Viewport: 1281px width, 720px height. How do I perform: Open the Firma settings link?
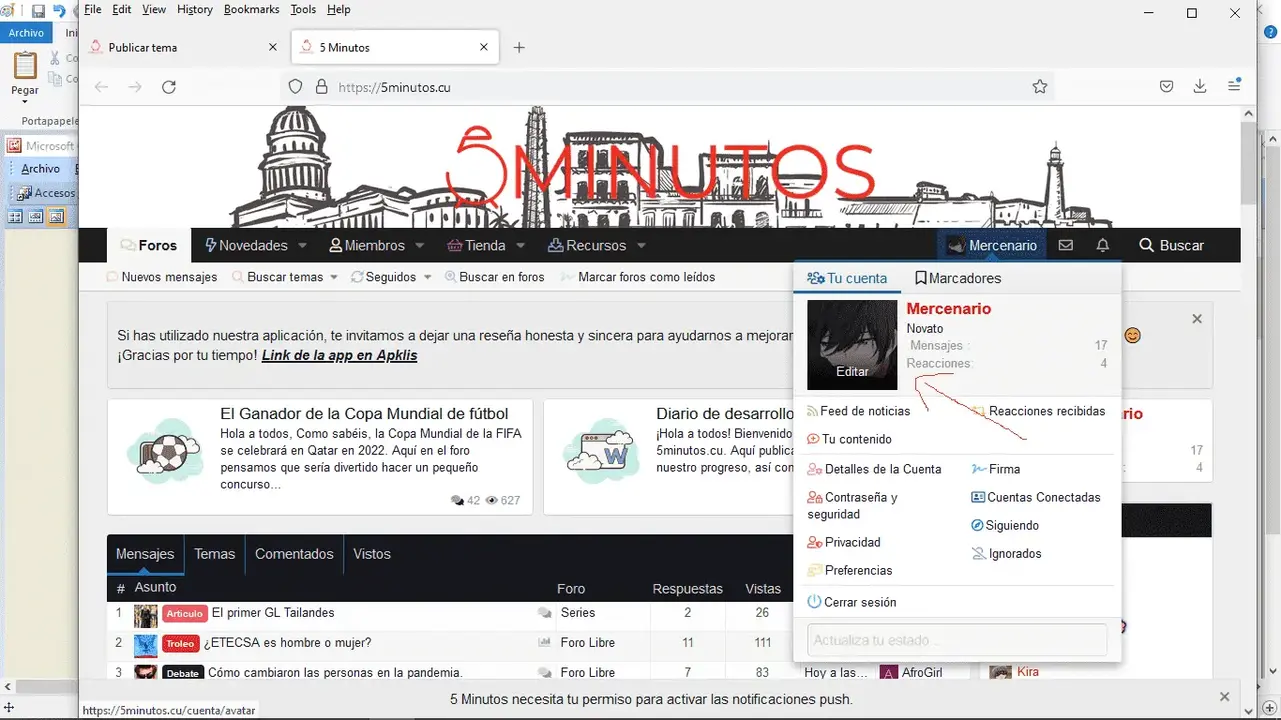coord(996,469)
